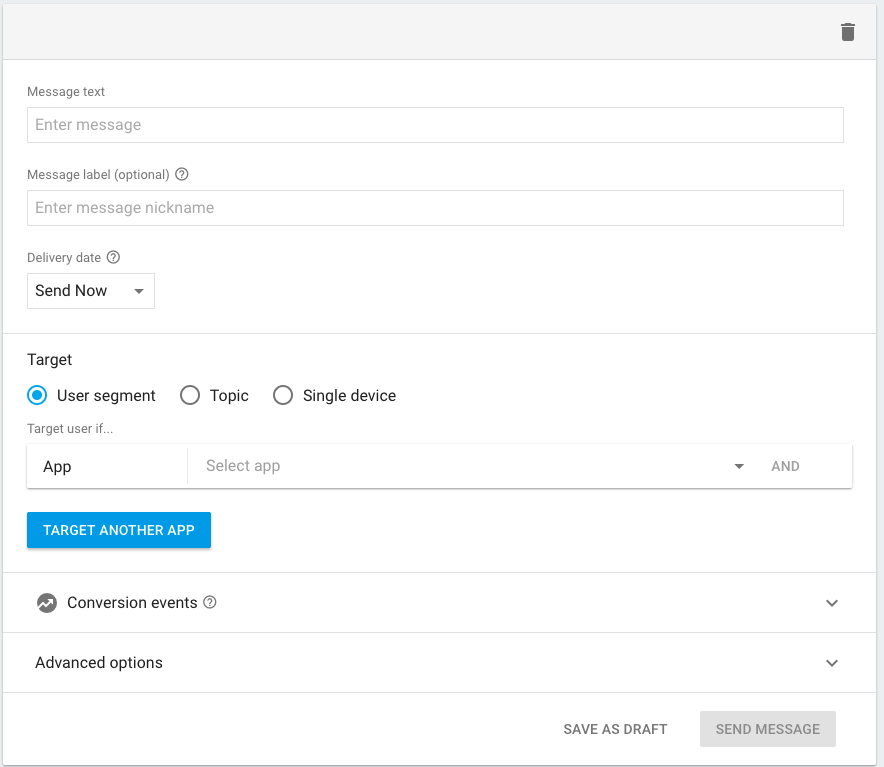Select Single device radio button
This screenshot has height=767, width=884.
283,395
